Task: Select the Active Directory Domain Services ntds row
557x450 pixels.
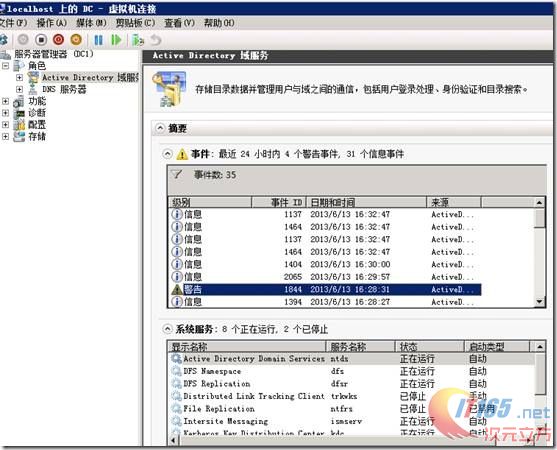Action: tap(352, 359)
